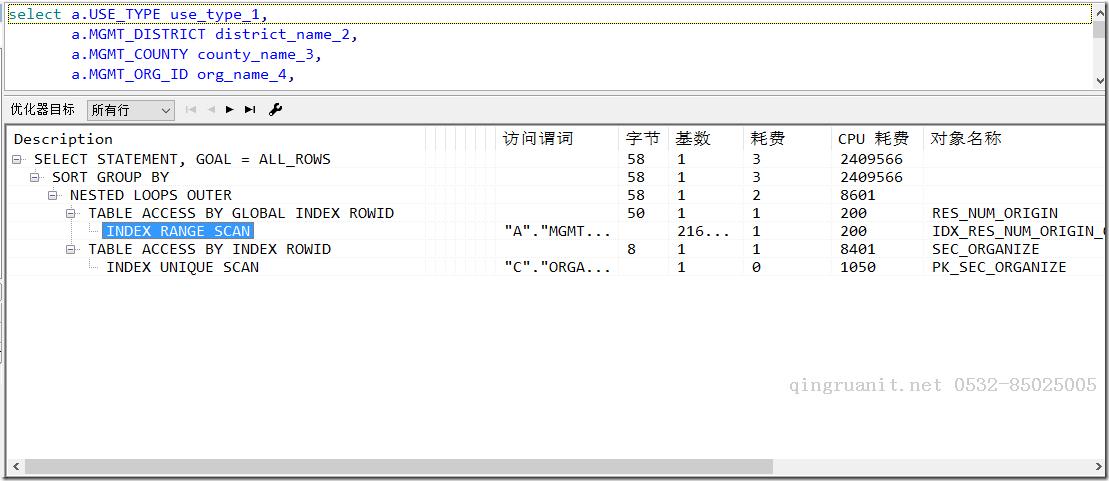Screen dimensions: 1109x481
Task: Click the plan horizontal scrollbar thumb
Action: tap(398, 467)
